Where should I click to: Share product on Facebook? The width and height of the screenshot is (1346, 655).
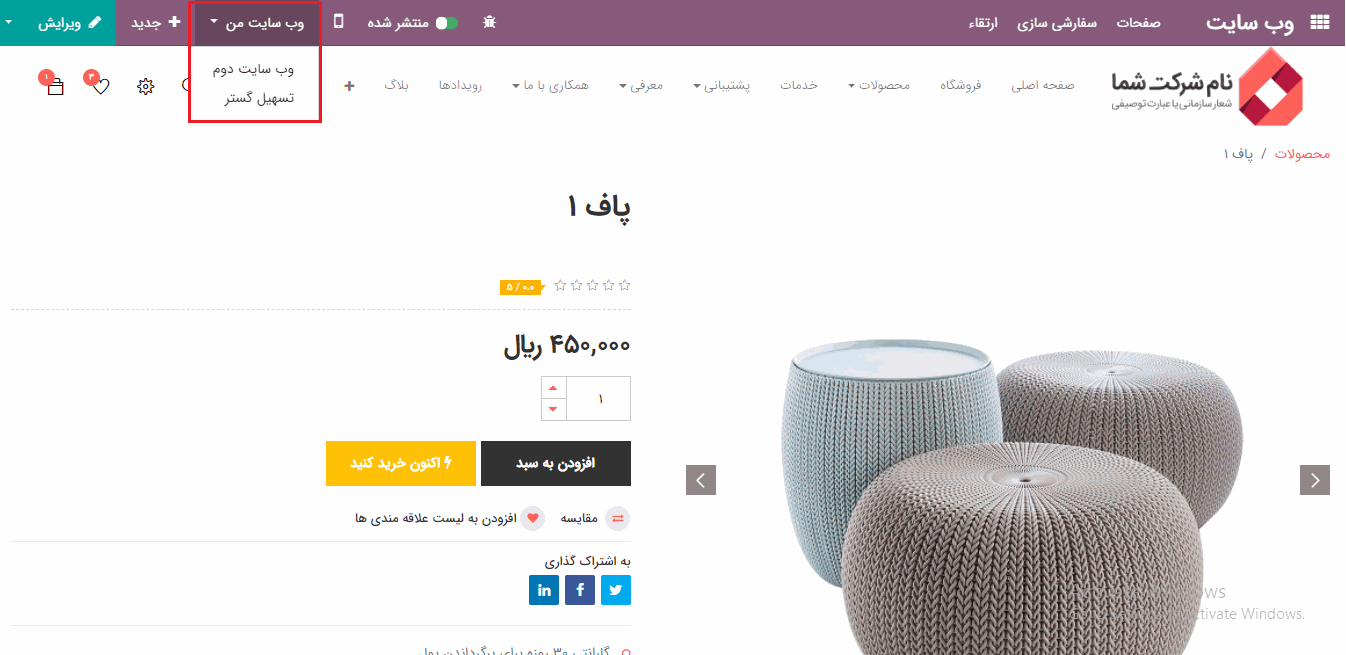coord(580,590)
